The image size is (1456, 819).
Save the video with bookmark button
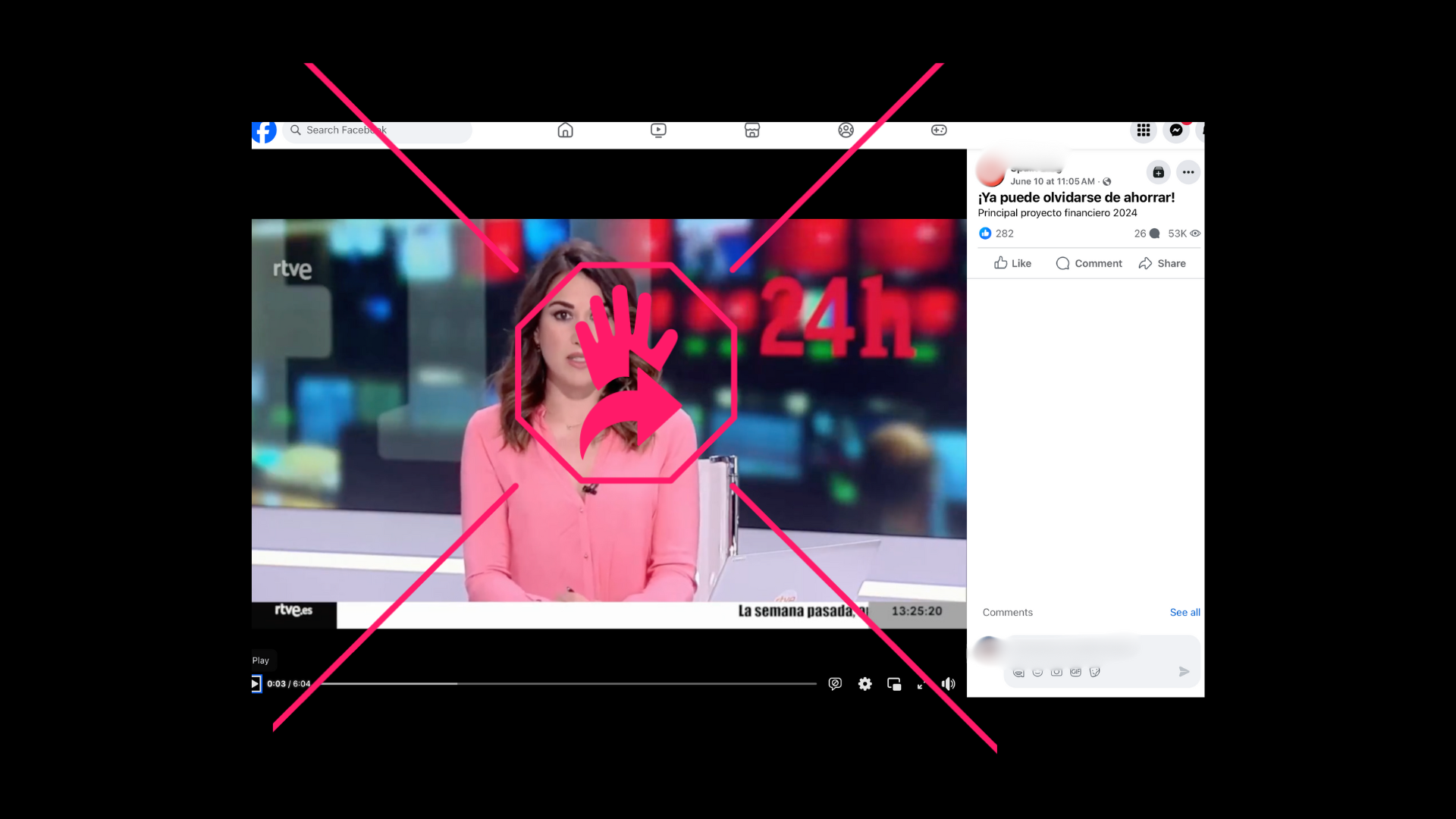1158,173
